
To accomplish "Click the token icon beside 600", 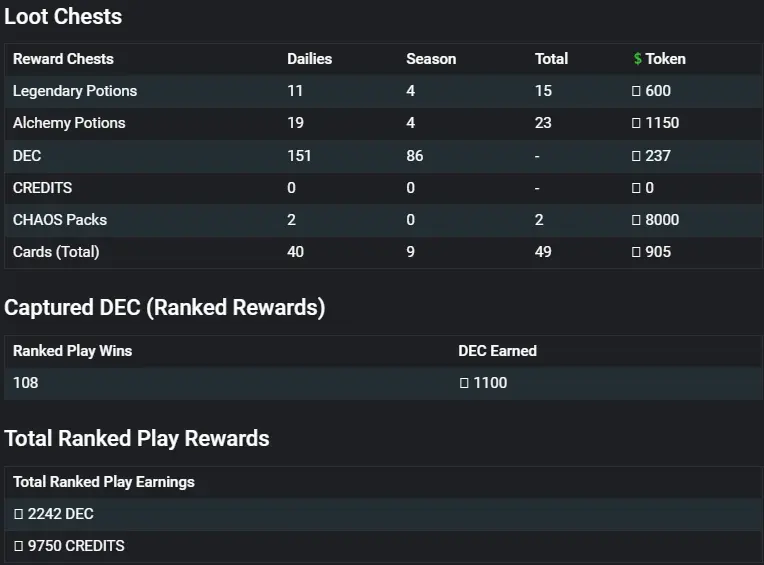I will (636, 91).
